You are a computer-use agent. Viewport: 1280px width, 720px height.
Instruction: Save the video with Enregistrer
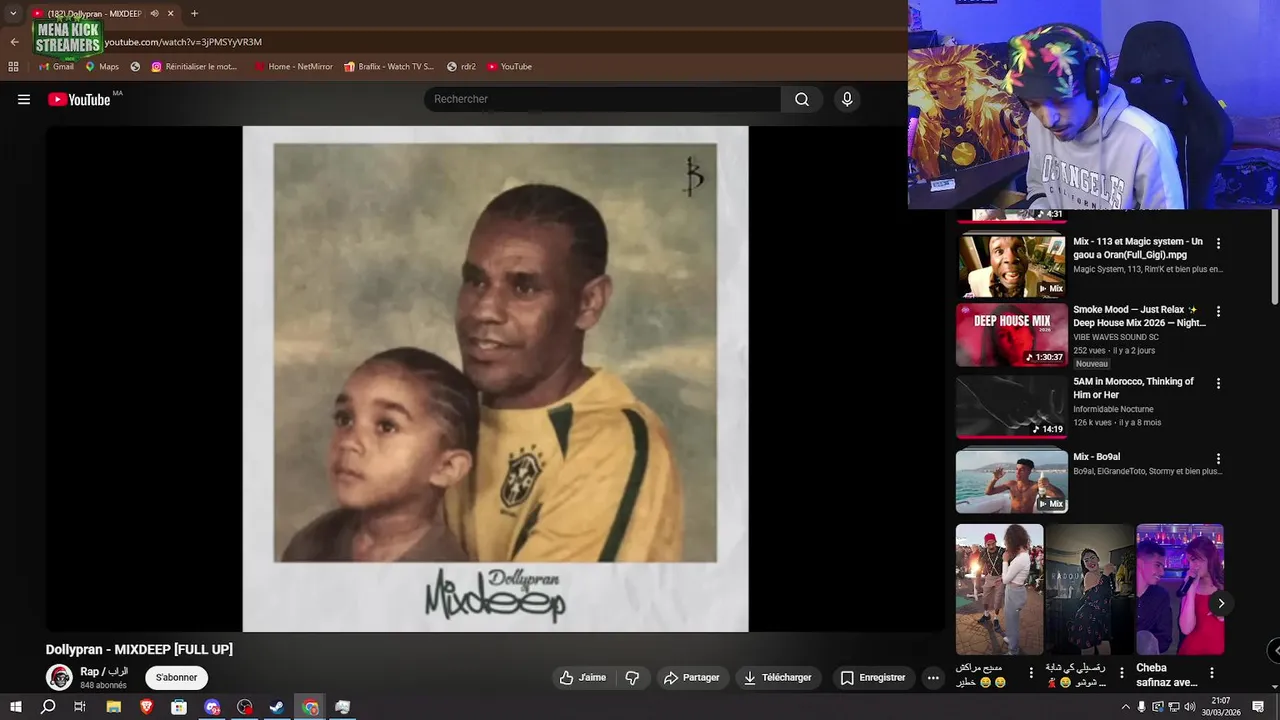(x=873, y=677)
